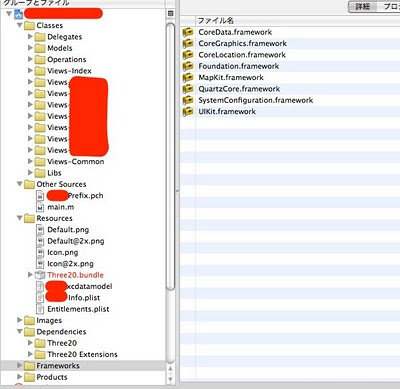The width and height of the screenshot is (400, 389).
Task: Click the UIKit.framework toolbox icon
Action: pyautogui.click(x=188, y=111)
